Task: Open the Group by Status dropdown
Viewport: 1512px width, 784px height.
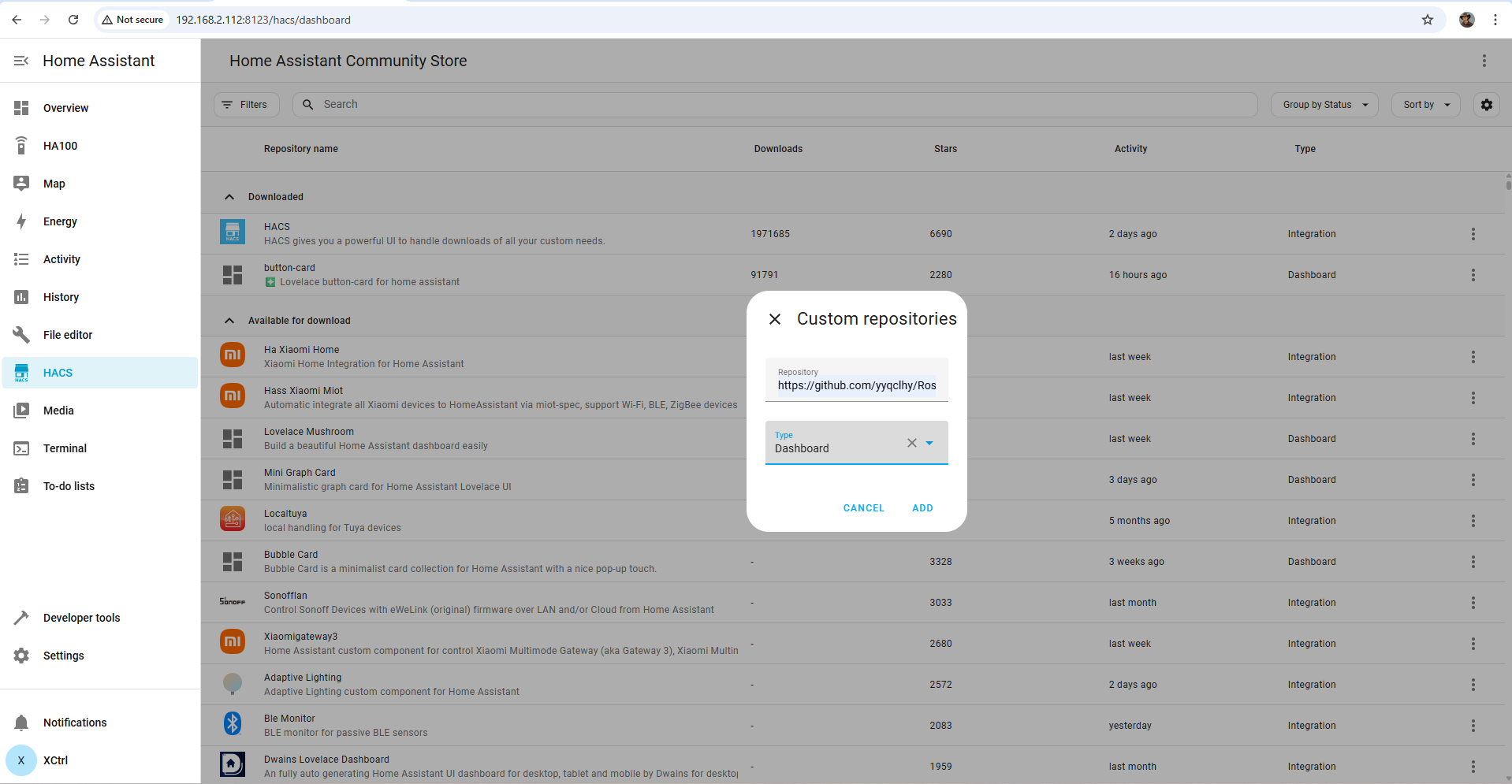Action: click(x=1324, y=105)
